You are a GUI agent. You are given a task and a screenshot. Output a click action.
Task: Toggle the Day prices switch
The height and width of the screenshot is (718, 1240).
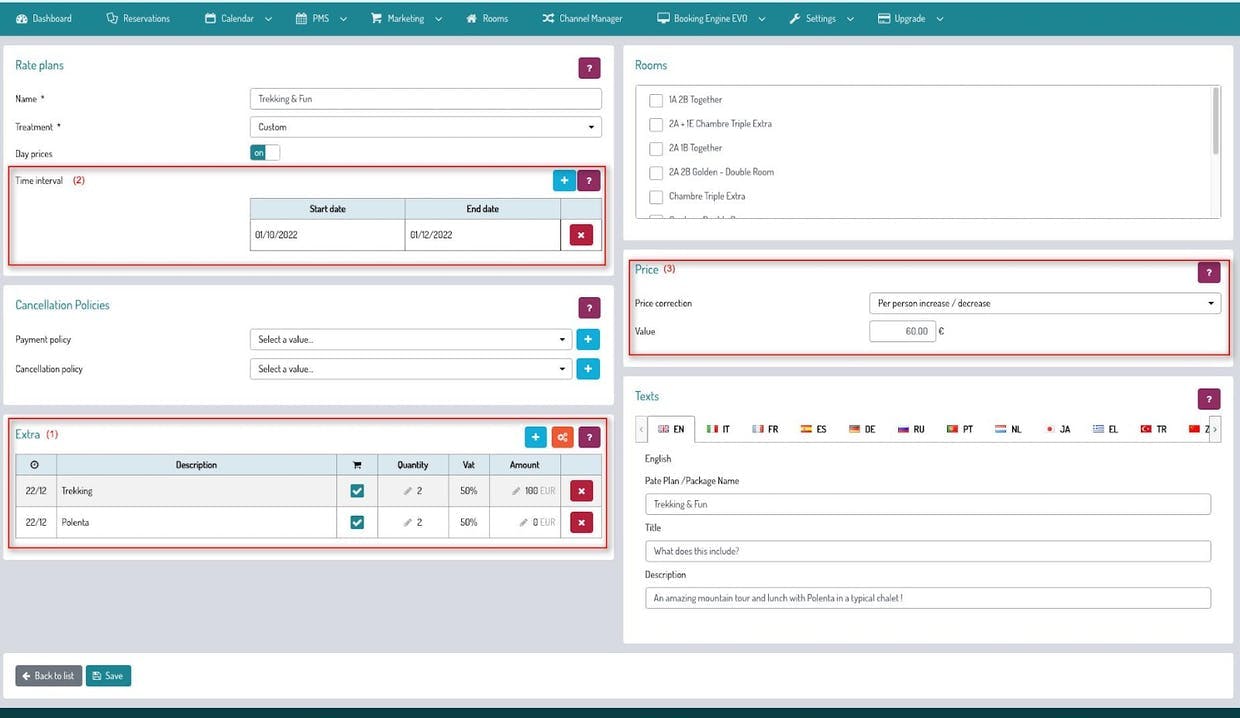click(265, 153)
